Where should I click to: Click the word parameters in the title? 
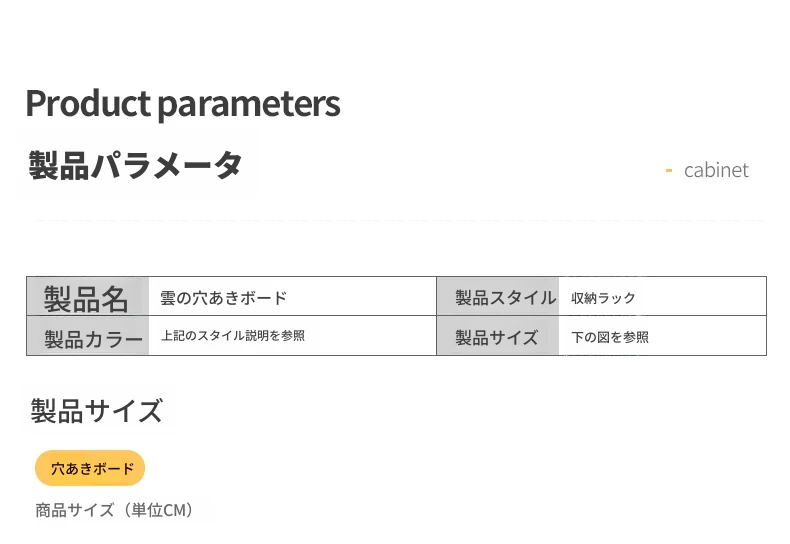tap(249, 106)
